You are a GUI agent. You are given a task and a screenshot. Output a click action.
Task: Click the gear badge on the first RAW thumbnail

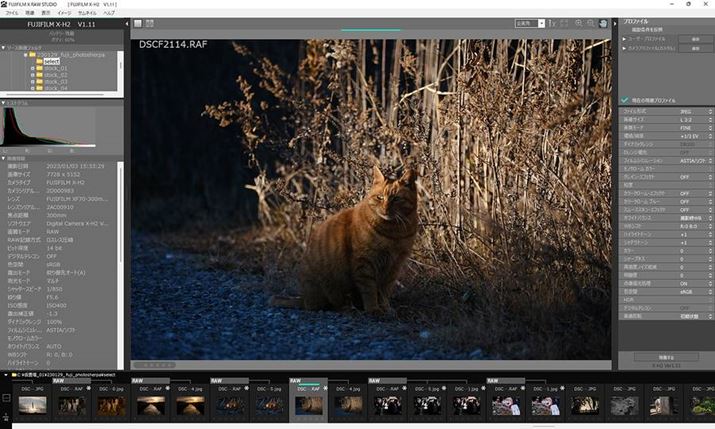88,388
